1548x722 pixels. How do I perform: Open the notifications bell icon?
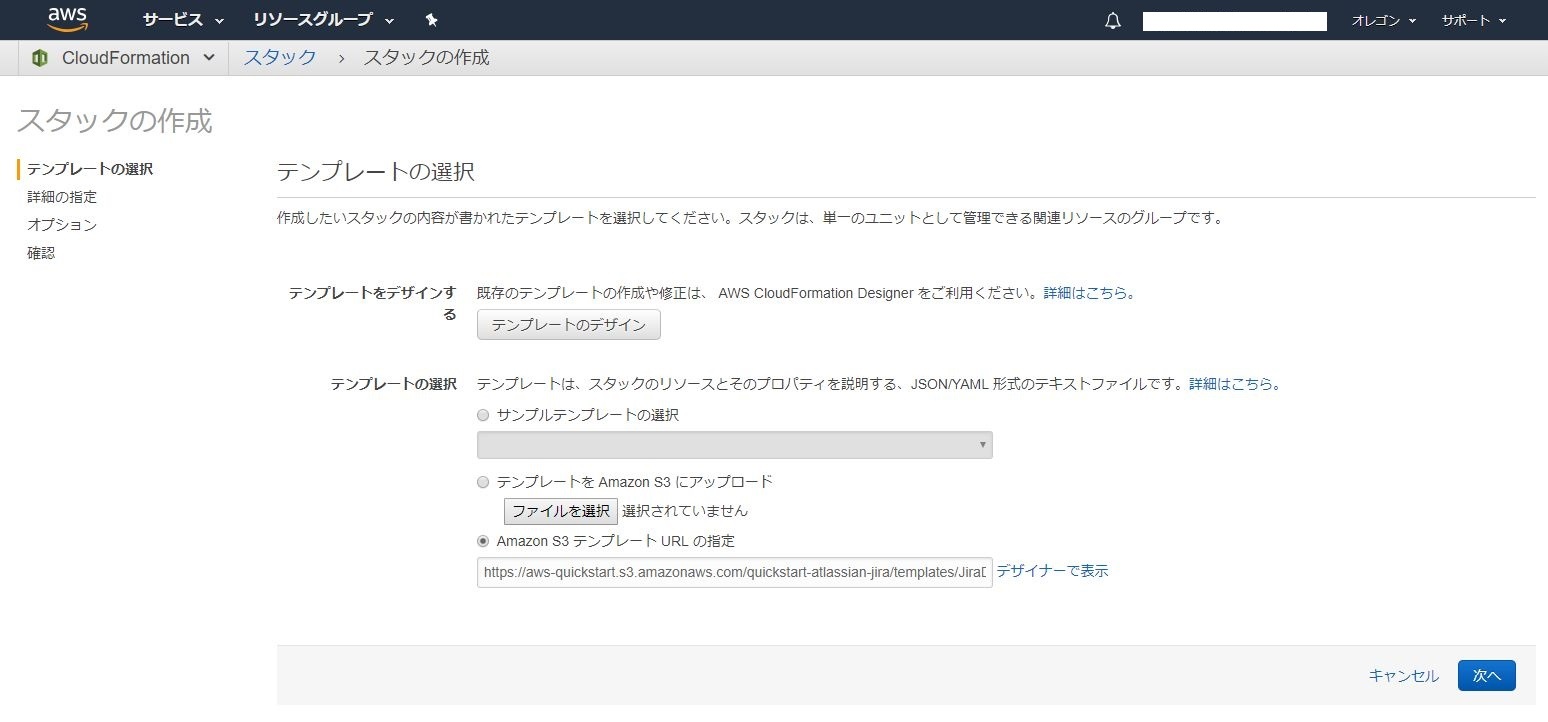[x=1113, y=21]
